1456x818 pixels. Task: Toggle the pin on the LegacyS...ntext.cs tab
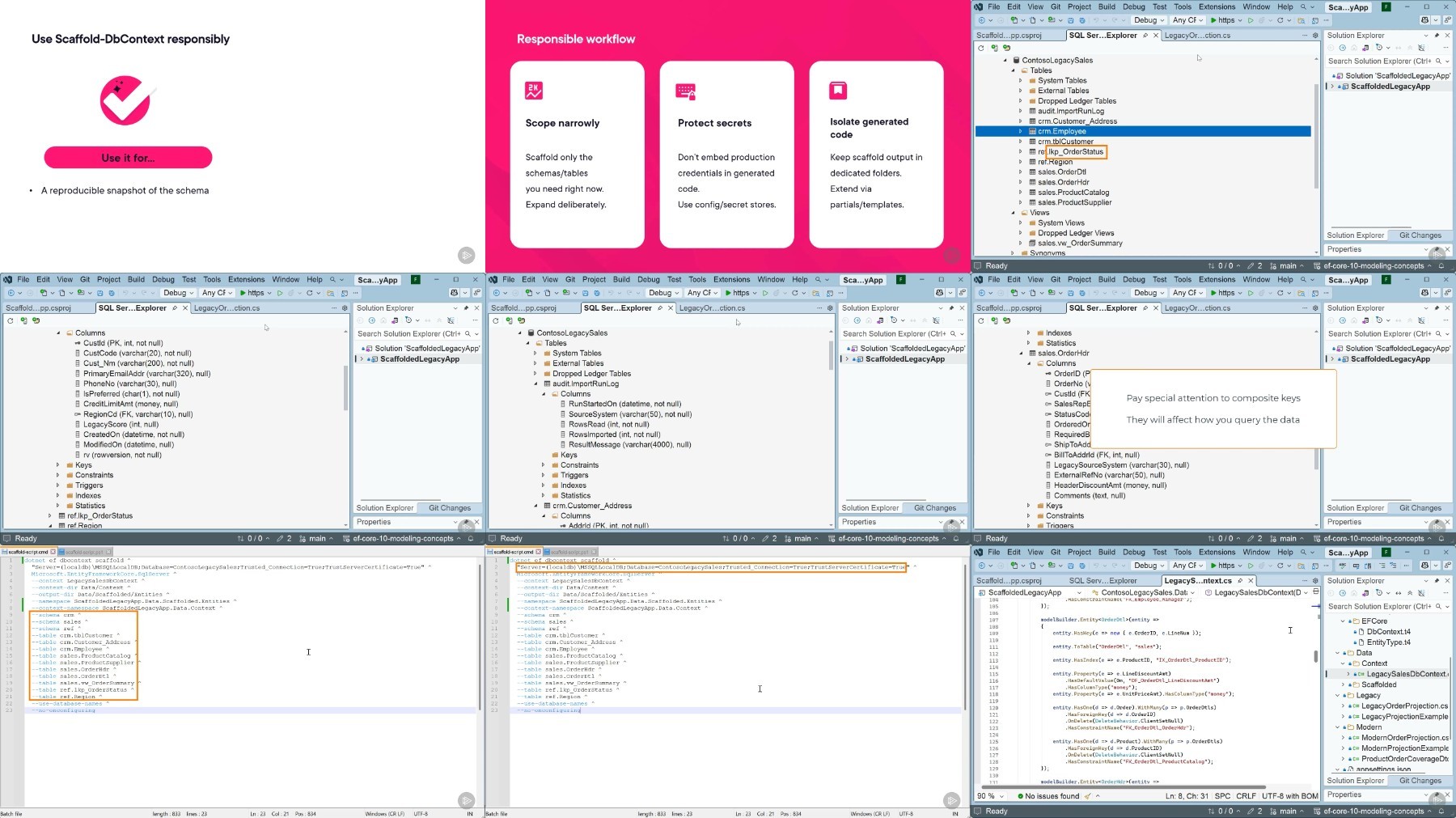(x=1240, y=581)
